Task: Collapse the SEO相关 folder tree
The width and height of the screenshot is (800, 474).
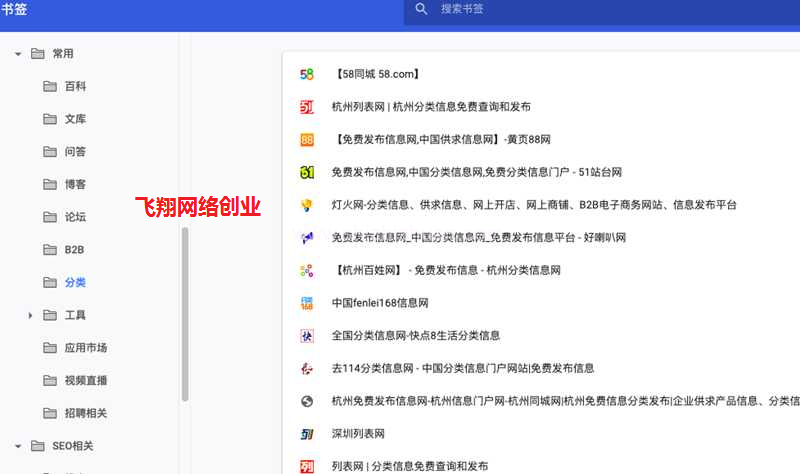Action: point(18,446)
